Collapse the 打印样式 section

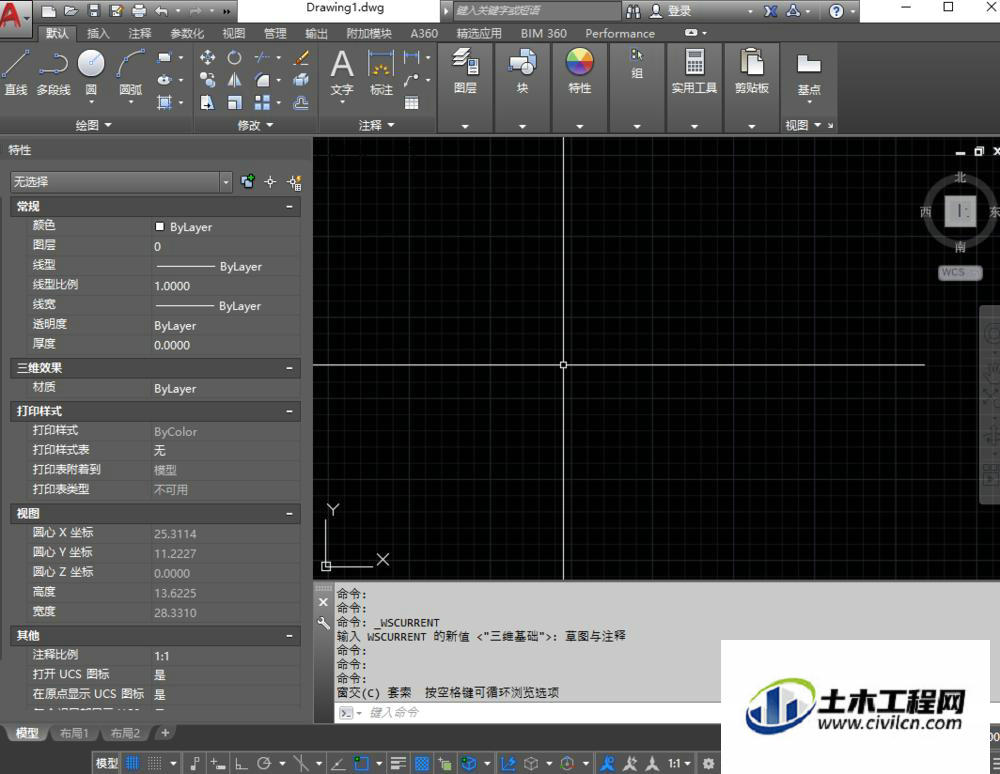click(290, 412)
